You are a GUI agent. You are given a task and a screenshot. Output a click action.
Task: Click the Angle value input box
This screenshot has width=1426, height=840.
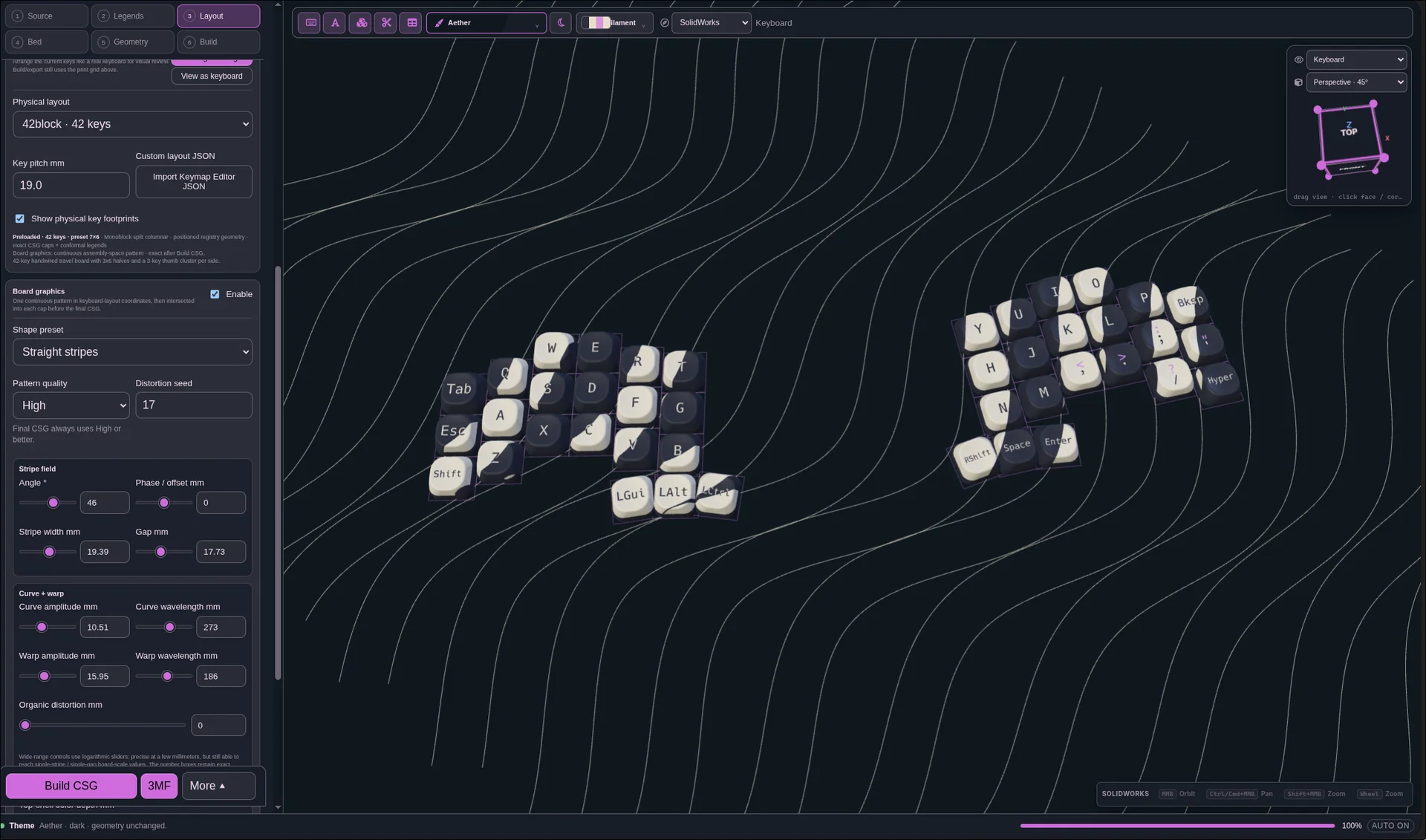pos(105,504)
